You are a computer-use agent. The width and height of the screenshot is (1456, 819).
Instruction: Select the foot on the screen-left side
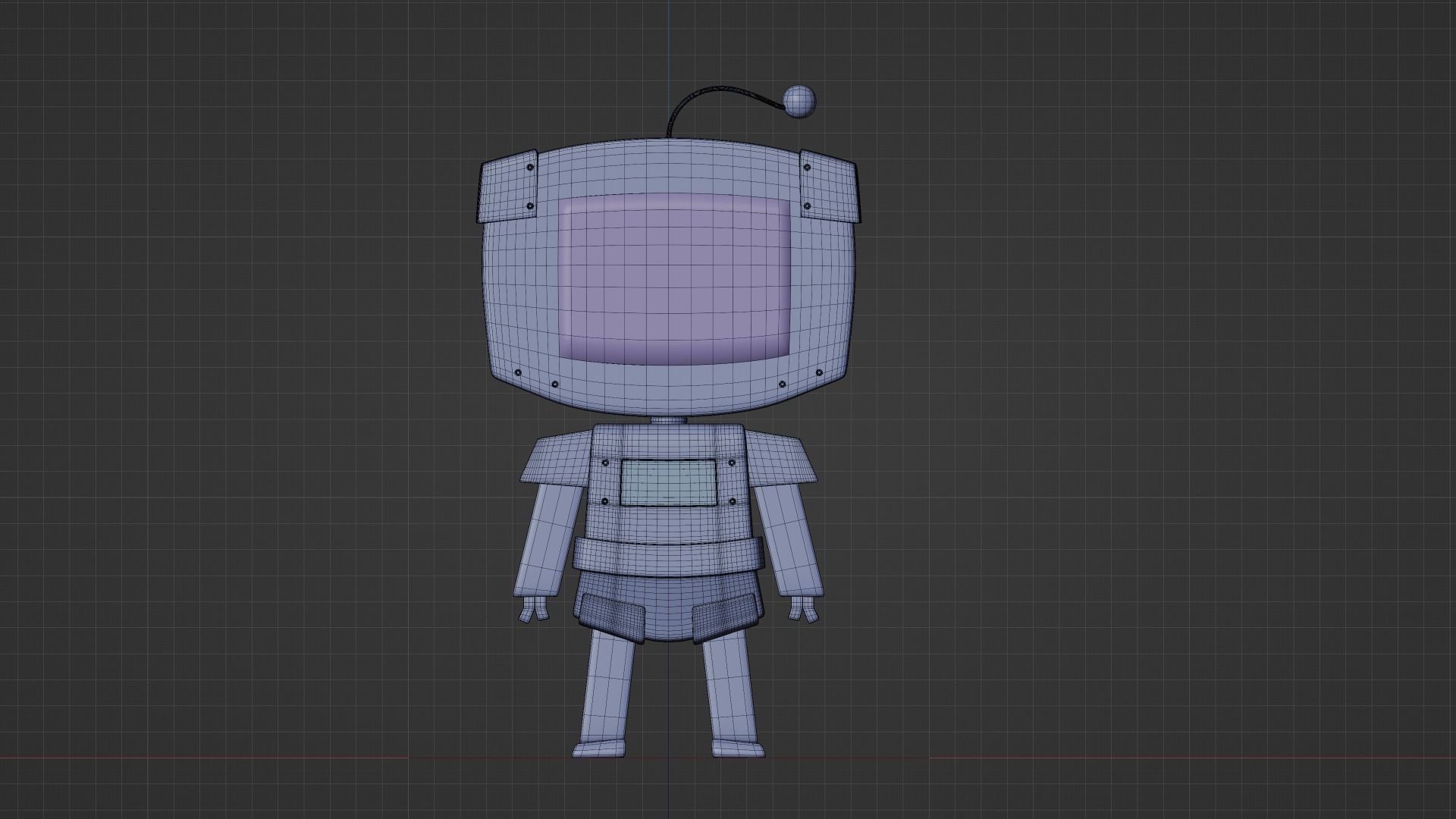click(x=598, y=749)
